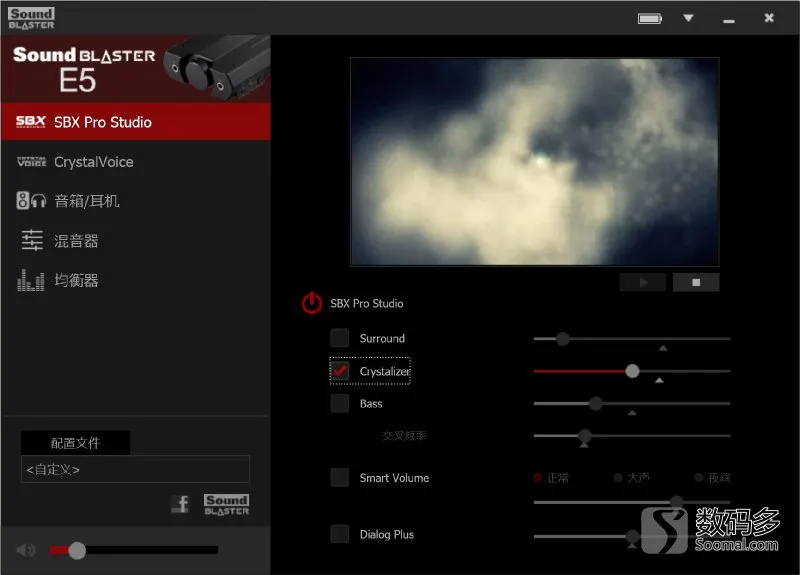The height and width of the screenshot is (575, 800).
Task: Enable the Surround checkbox
Action: point(339,338)
